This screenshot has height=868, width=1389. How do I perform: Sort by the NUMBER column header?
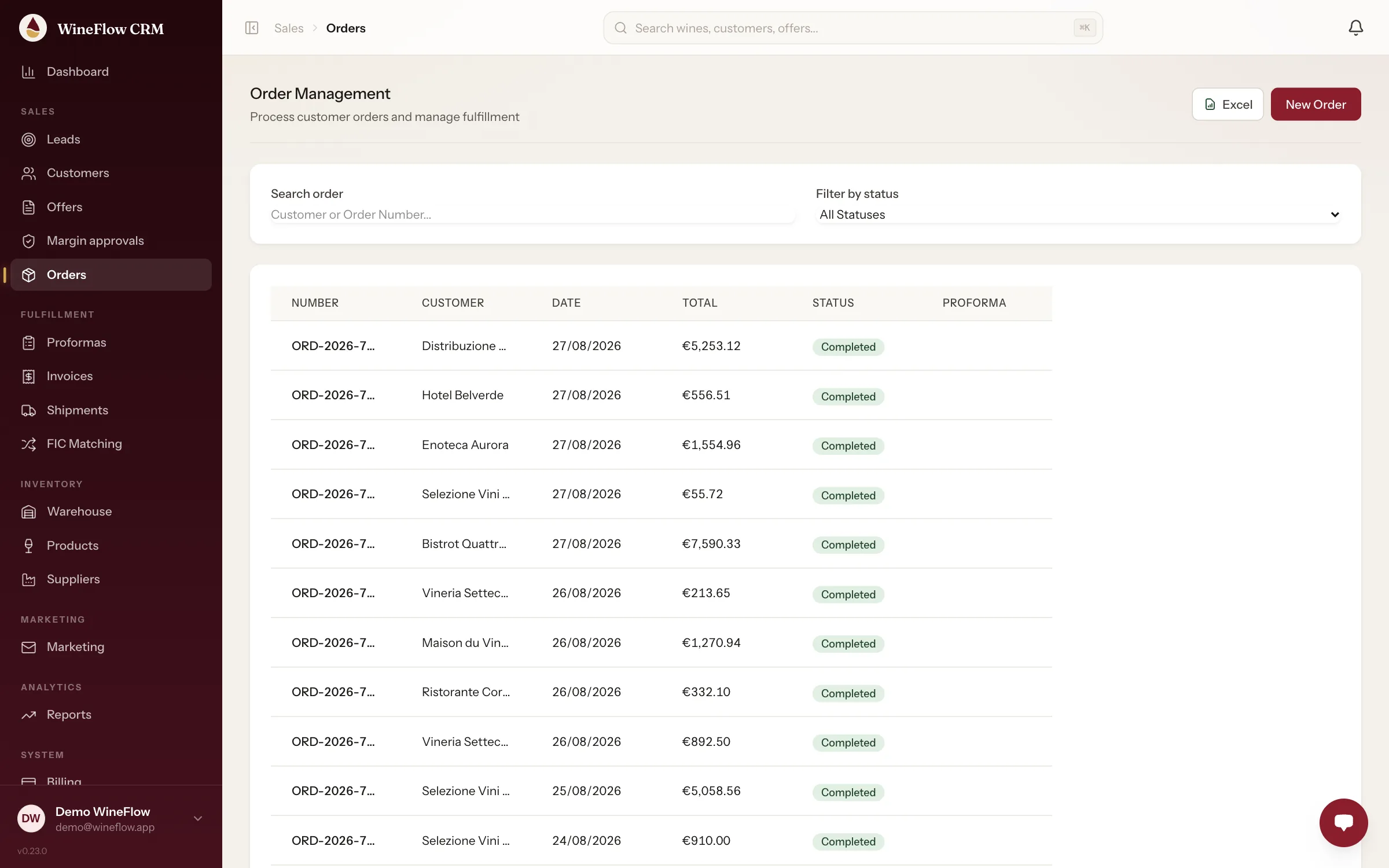pyautogui.click(x=315, y=303)
